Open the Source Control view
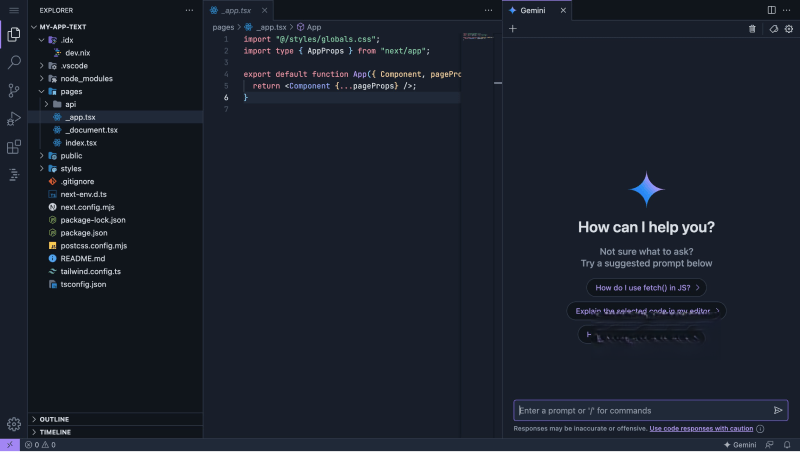Screen dimensions: 800x452 click(14, 90)
